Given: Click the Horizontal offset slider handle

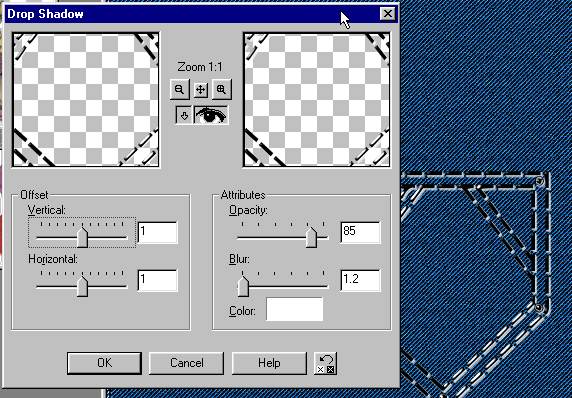Looking at the screenshot, I should [83, 286].
